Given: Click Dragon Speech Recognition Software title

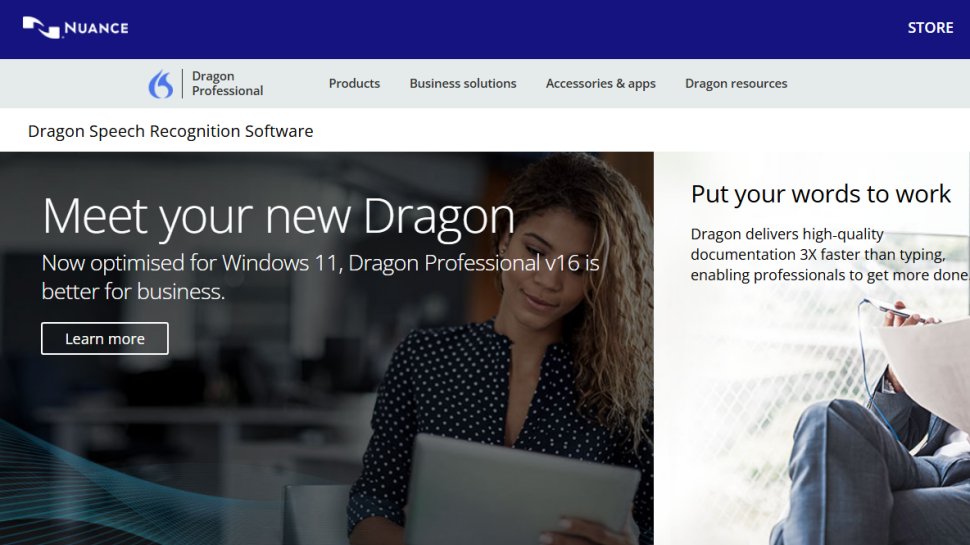Looking at the screenshot, I should click(171, 131).
